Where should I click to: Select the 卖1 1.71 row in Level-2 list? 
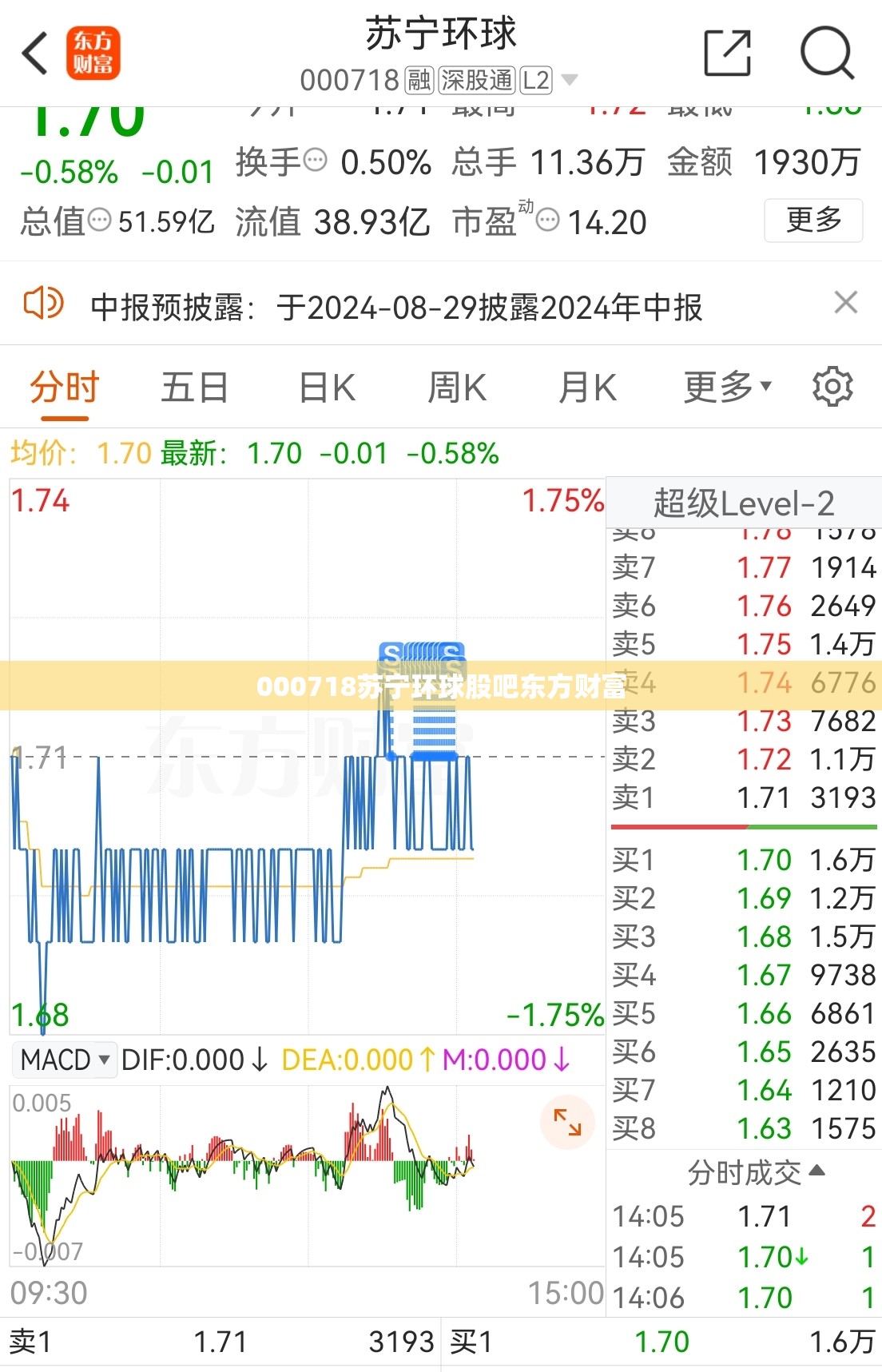[744, 797]
